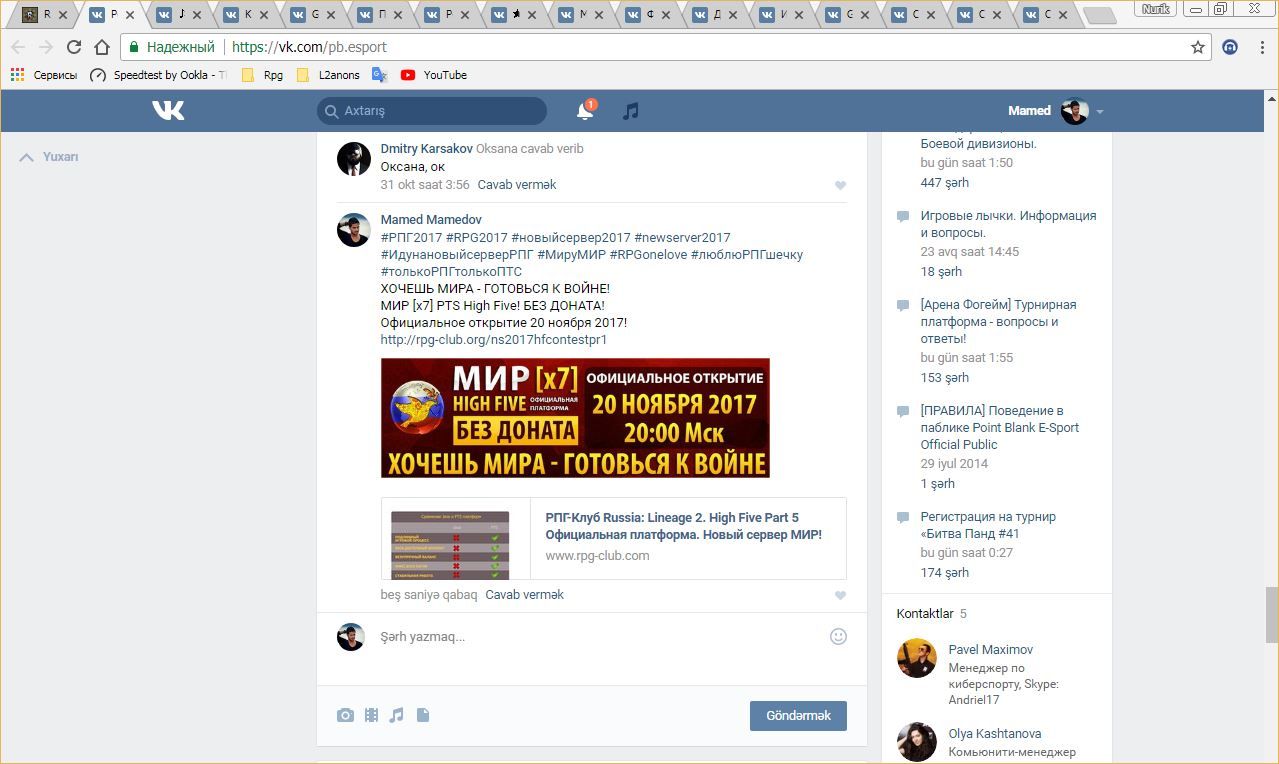Click browser forward arrow
The height and width of the screenshot is (764, 1279).
pos(46,47)
